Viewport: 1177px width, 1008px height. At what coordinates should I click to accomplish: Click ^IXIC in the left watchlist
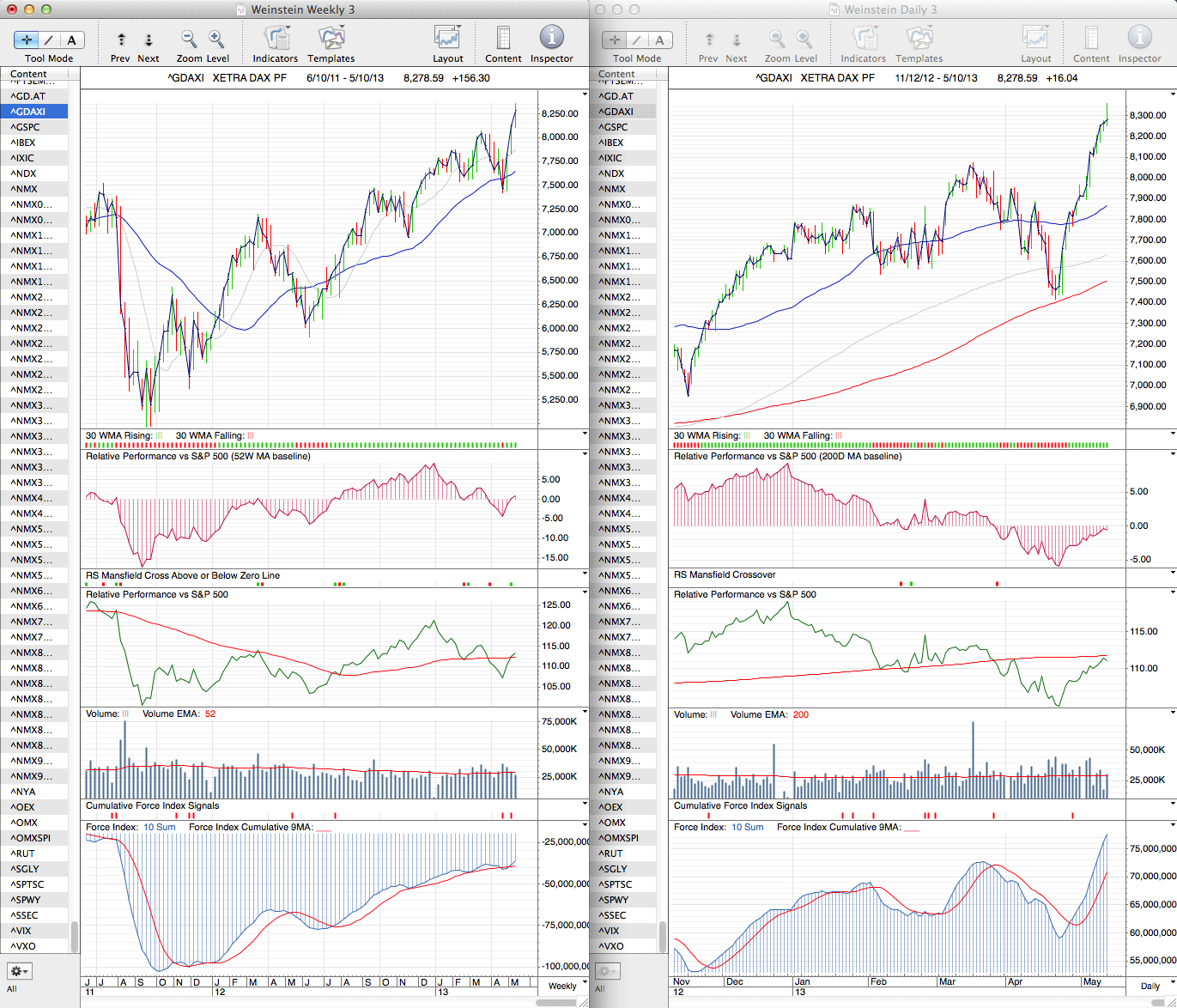click(x=23, y=158)
